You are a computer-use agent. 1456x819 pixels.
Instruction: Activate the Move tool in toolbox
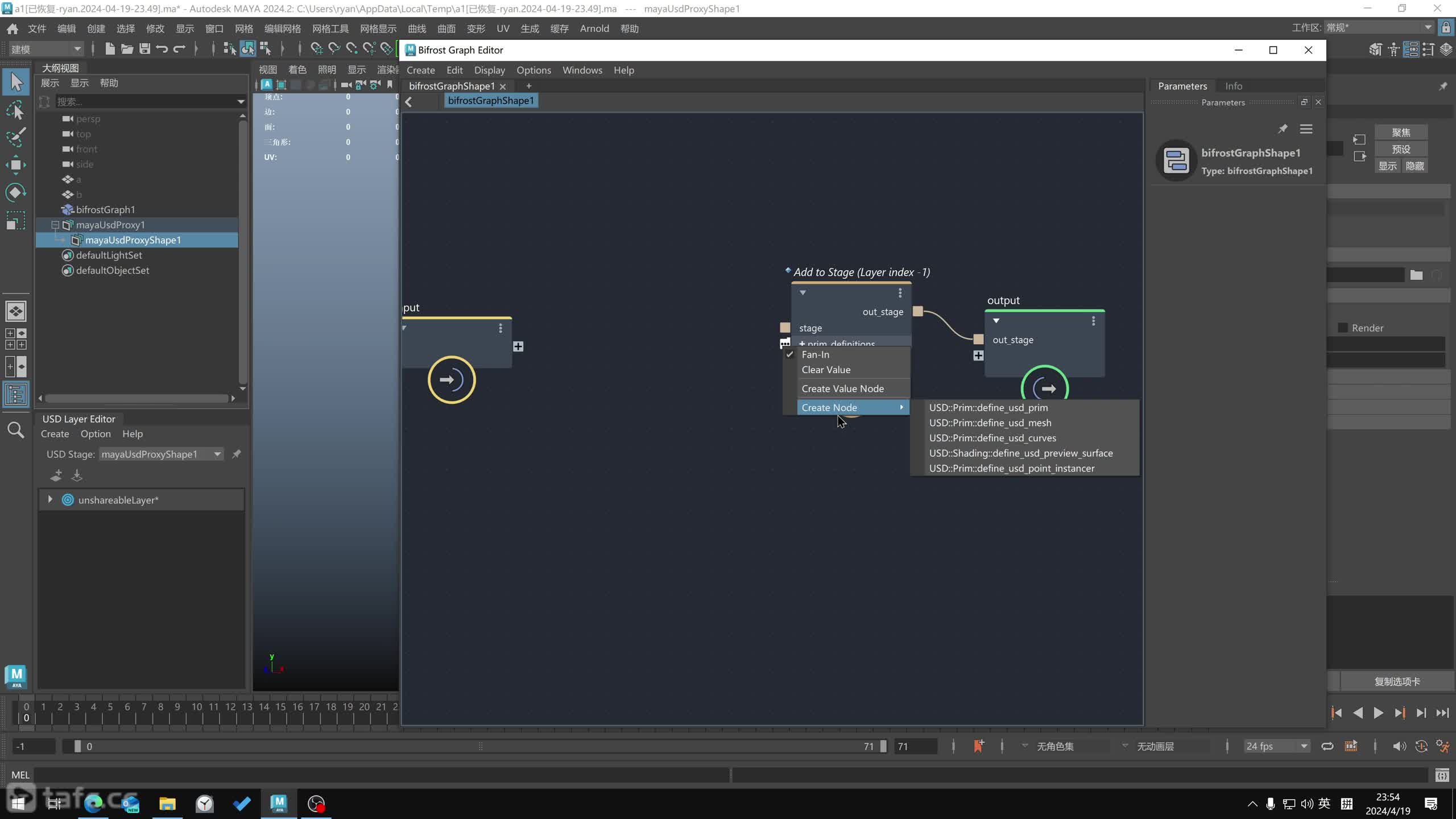[16, 165]
